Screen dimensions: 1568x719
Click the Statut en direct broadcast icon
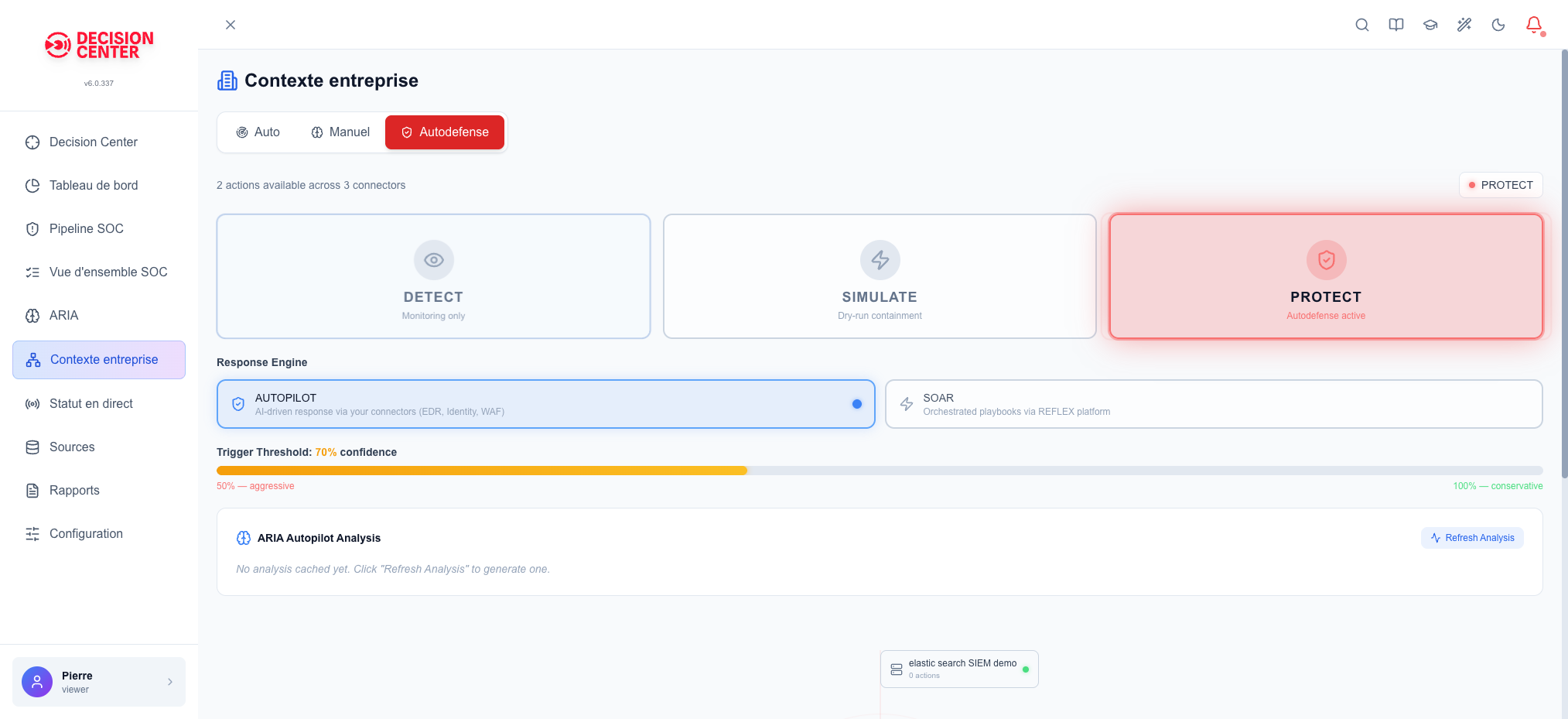tap(32, 404)
